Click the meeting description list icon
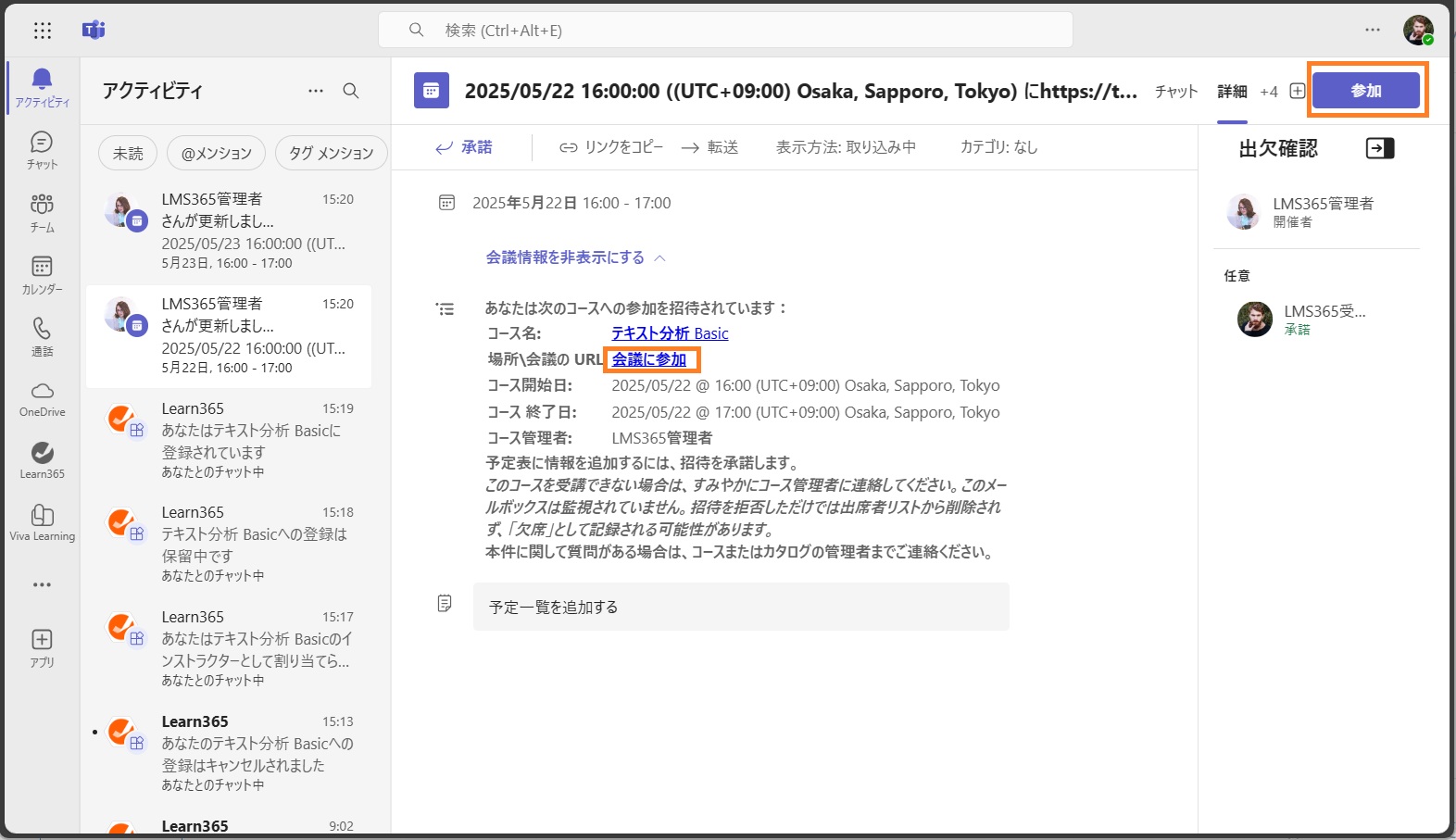 [x=446, y=309]
